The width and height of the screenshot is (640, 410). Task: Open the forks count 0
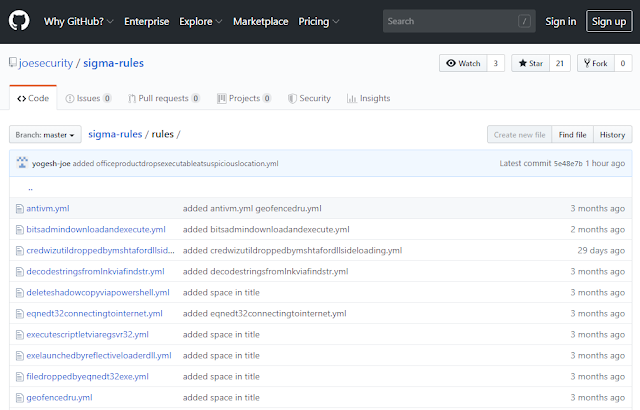click(623, 63)
